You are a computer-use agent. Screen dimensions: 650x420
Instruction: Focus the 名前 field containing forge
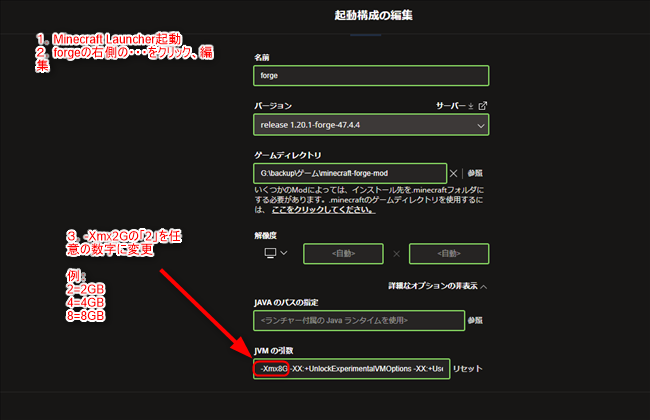[x=371, y=76]
